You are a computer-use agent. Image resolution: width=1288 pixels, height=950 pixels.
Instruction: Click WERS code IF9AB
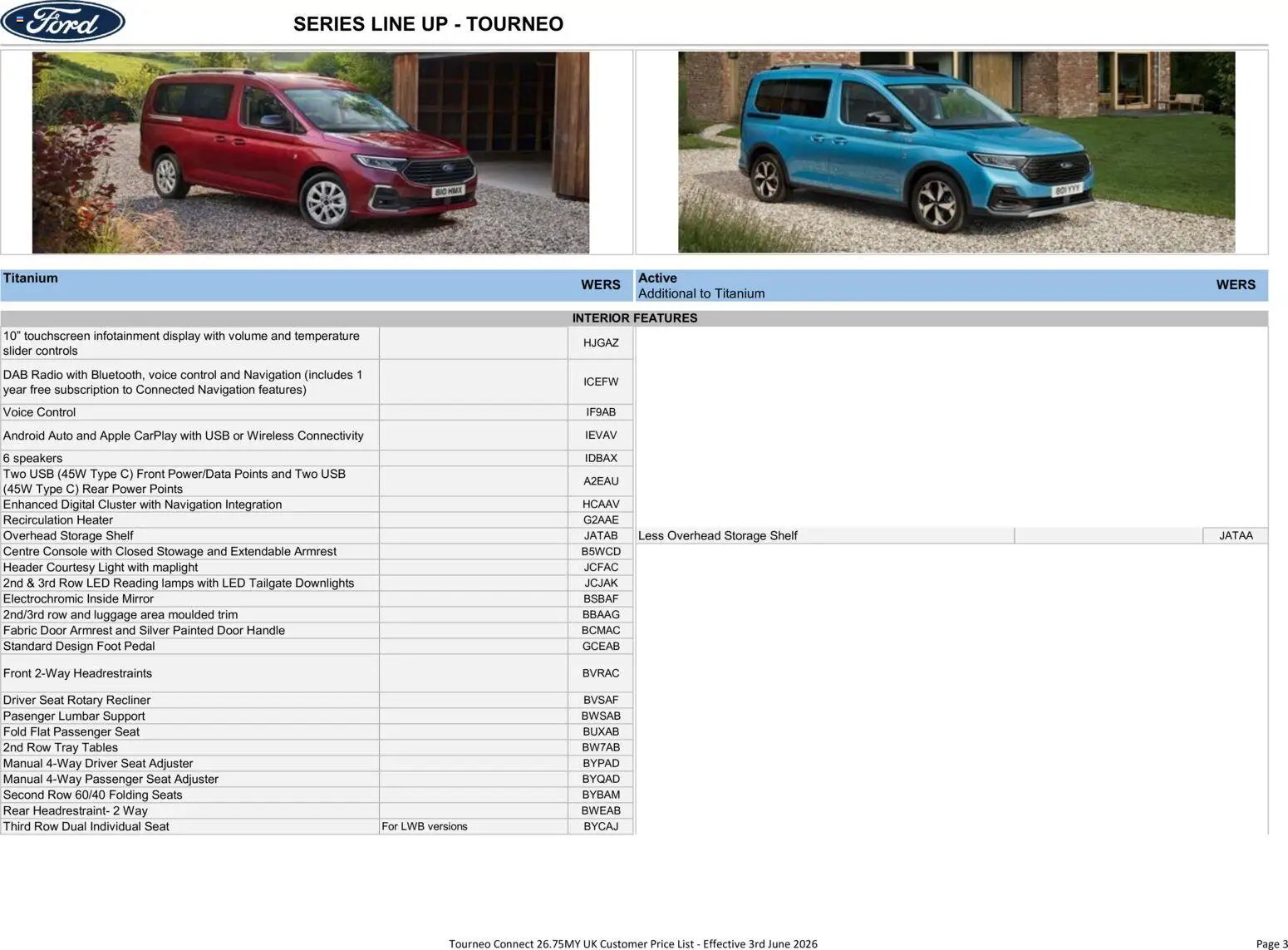point(601,412)
